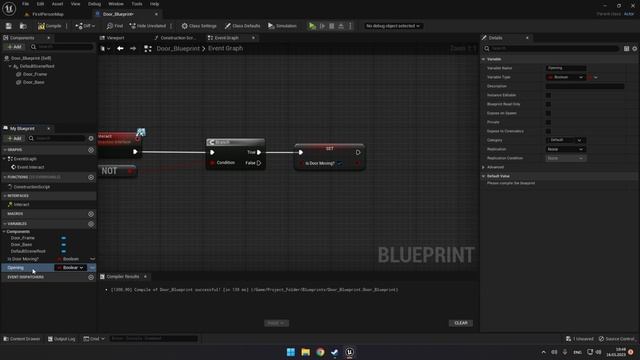The height and width of the screenshot is (360, 640).
Task: Open the Tools menu
Action: tap(137, 4)
